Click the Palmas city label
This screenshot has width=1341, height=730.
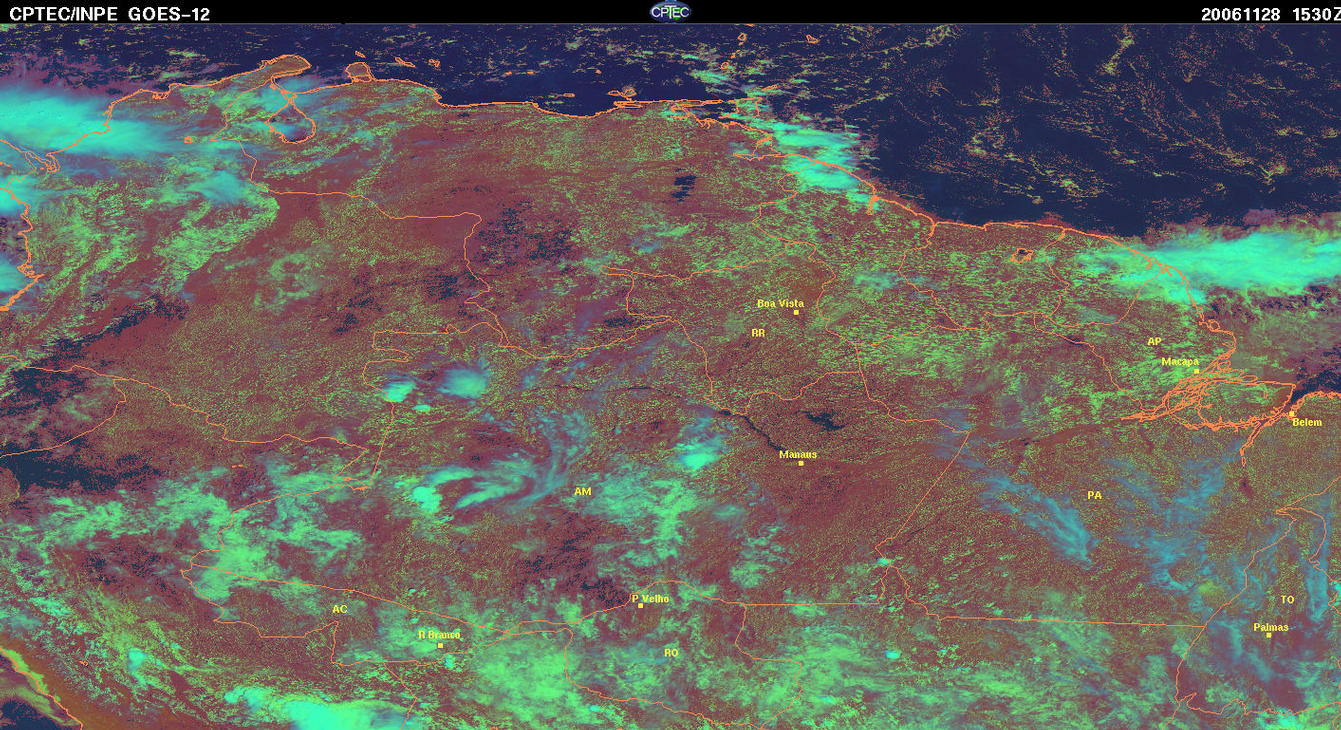pos(1271,627)
